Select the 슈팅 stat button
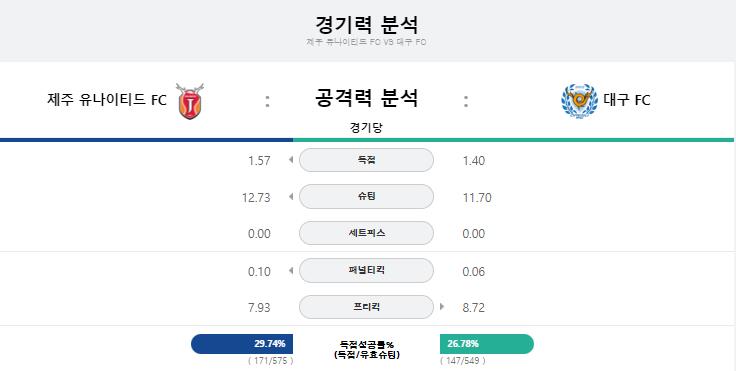The height and width of the screenshot is (371, 736). point(366,197)
